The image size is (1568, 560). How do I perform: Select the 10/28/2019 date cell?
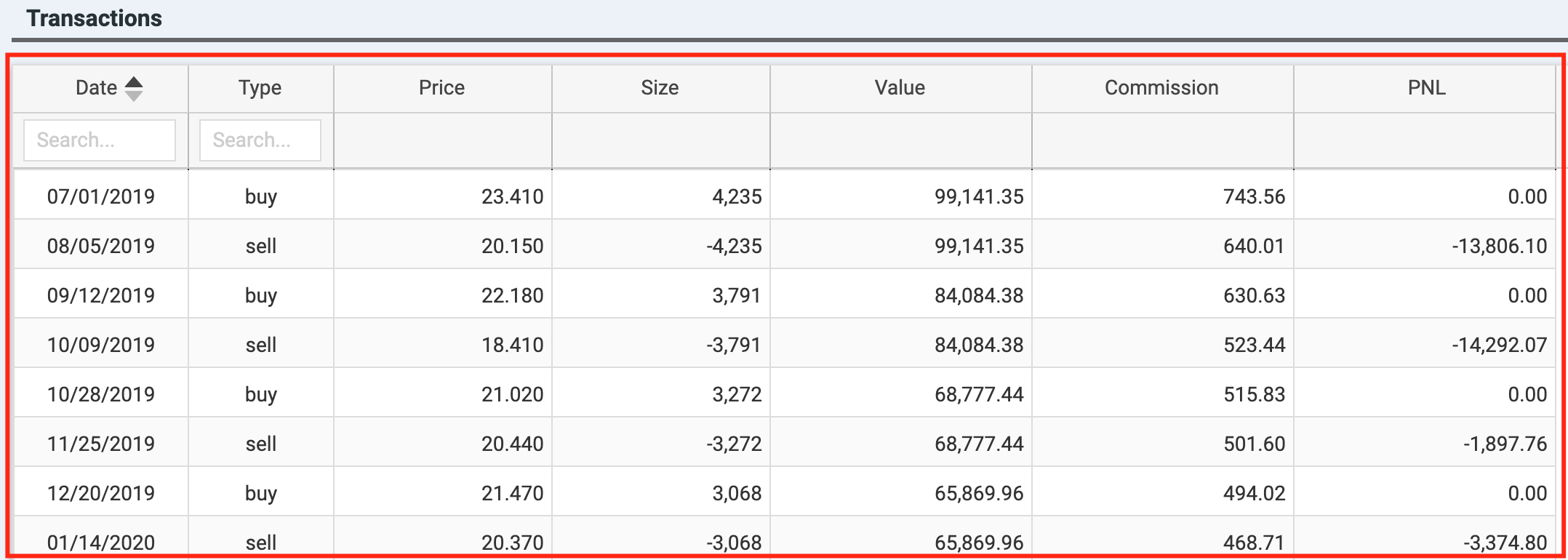click(x=101, y=394)
